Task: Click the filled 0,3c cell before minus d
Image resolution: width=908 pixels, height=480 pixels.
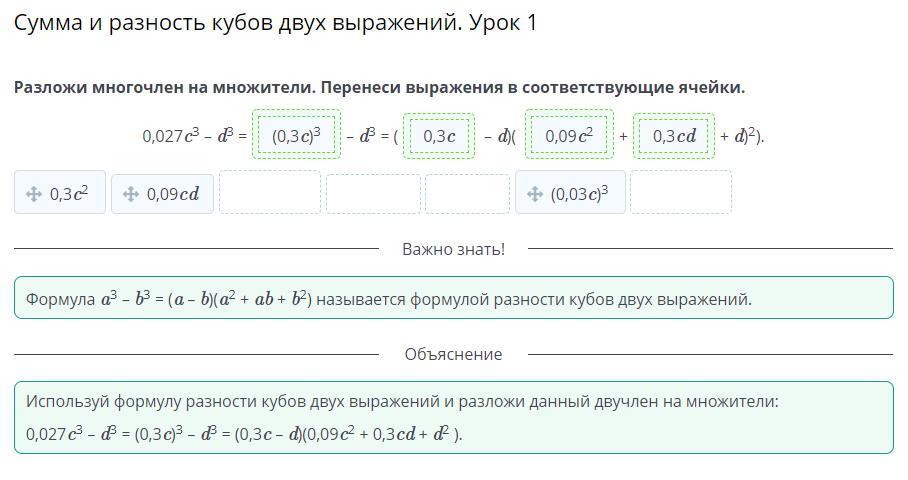Action: pos(439,136)
